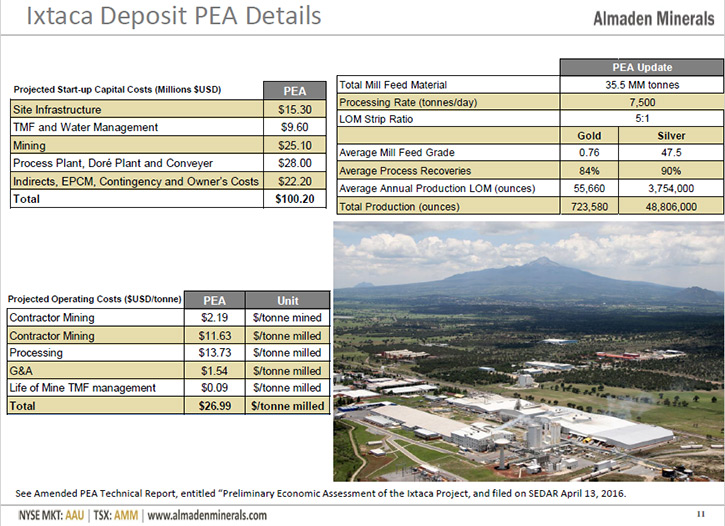This screenshot has width=725, height=526.
Task: Click the 'NYSE MKT: AAU' ticker text
Action: 51,515
